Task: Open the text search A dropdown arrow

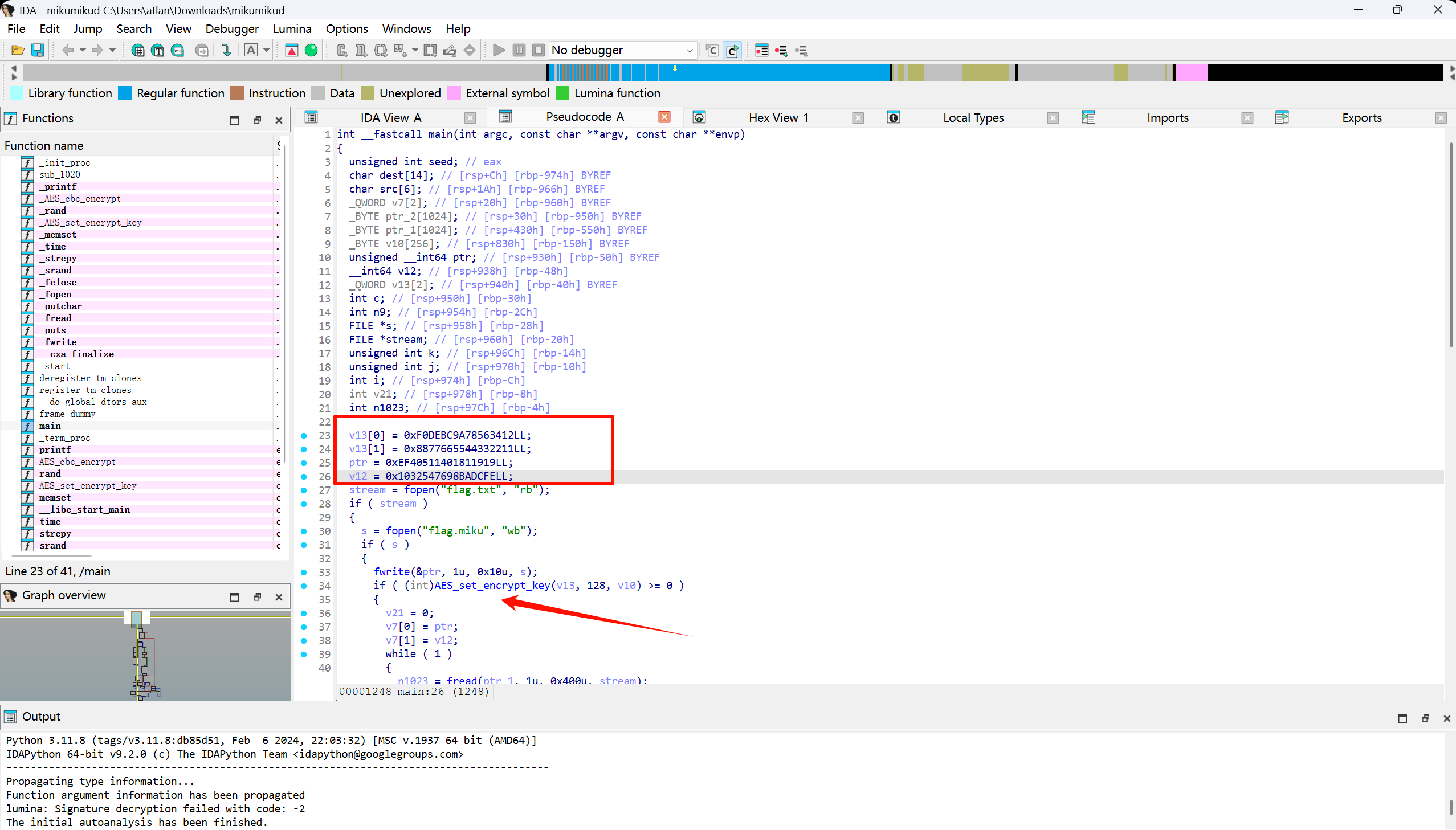Action: [x=266, y=50]
